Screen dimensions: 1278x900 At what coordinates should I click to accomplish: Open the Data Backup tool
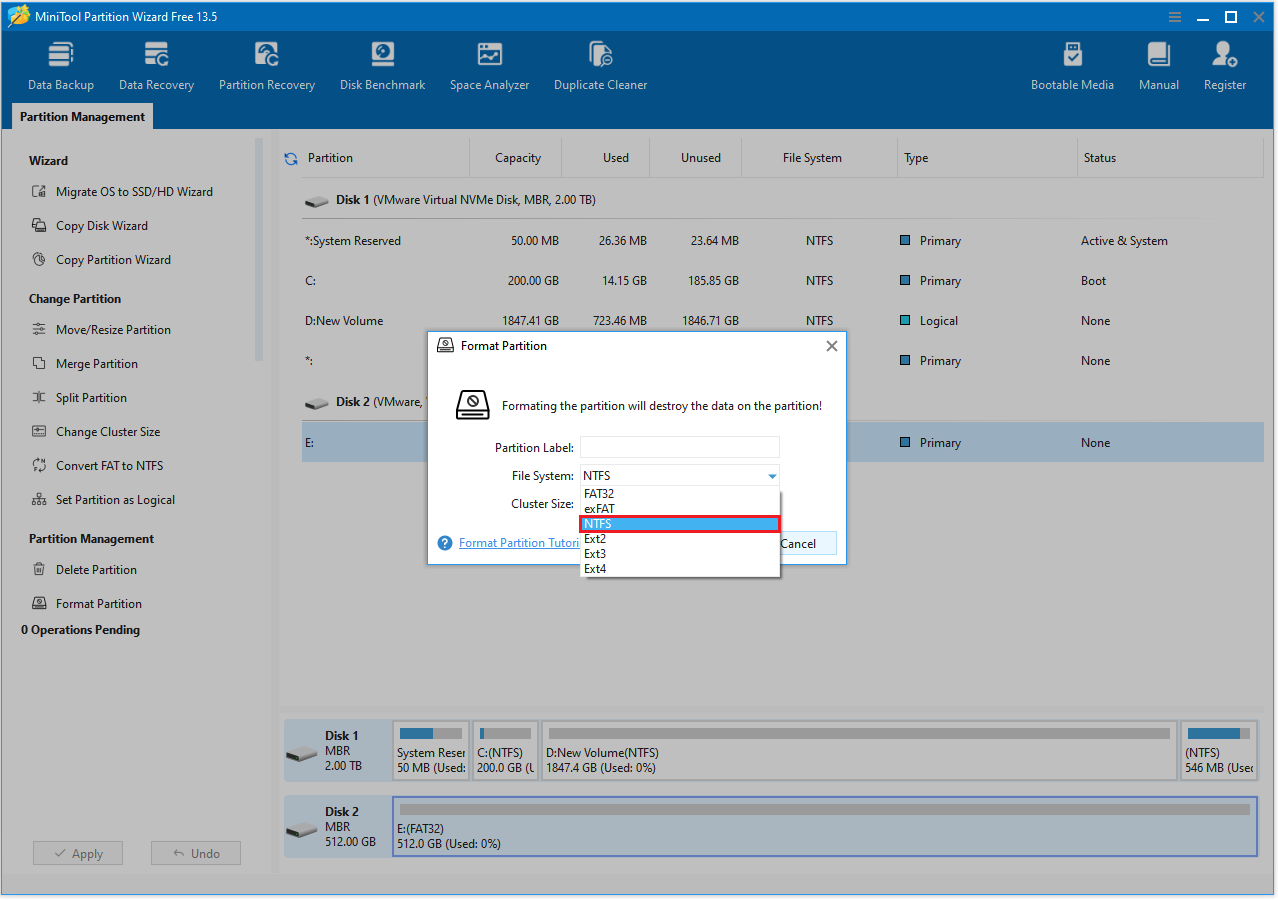pyautogui.click(x=60, y=64)
